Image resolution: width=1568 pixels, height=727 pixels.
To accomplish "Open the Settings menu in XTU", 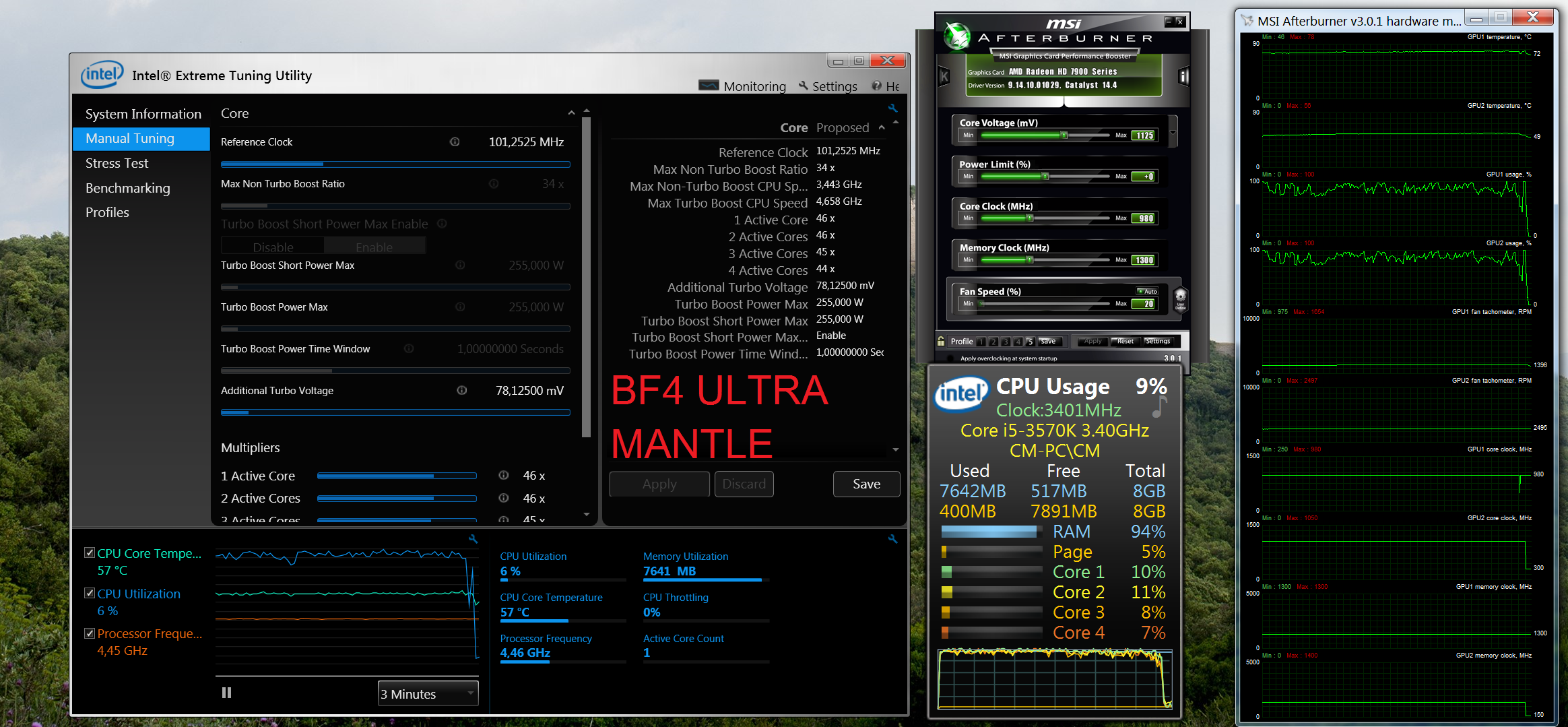I will click(828, 86).
